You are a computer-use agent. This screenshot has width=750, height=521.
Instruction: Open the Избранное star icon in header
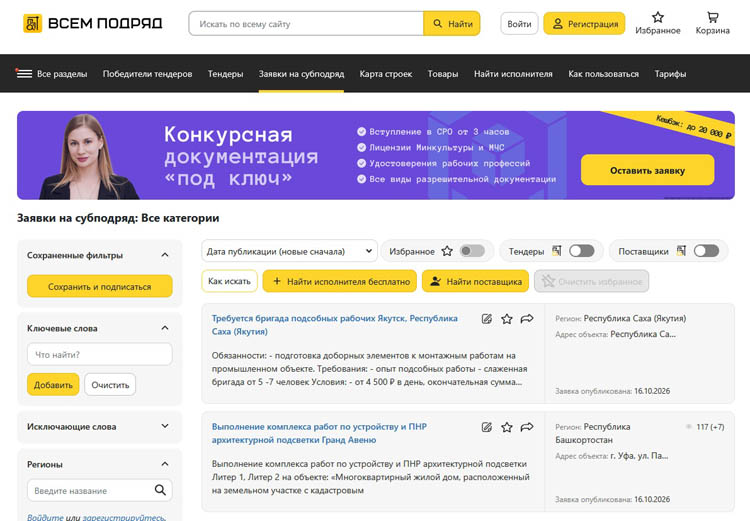pos(658,18)
